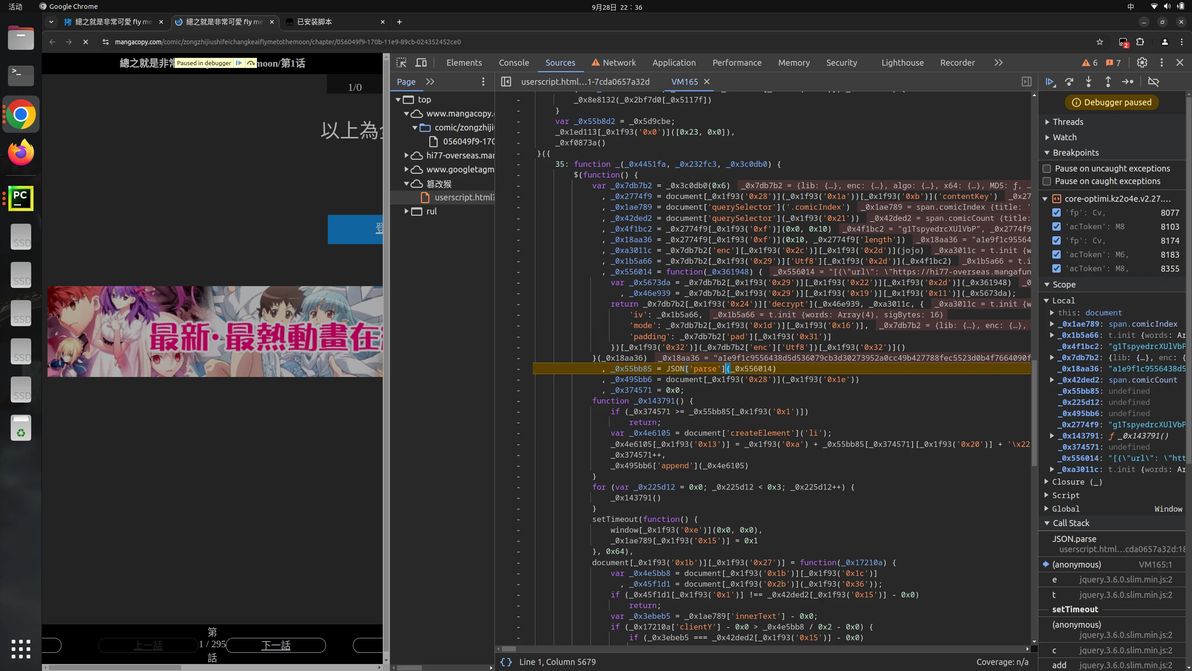Hide the navigator sidebar
The image size is (1192, 671).
pos(506,81)
